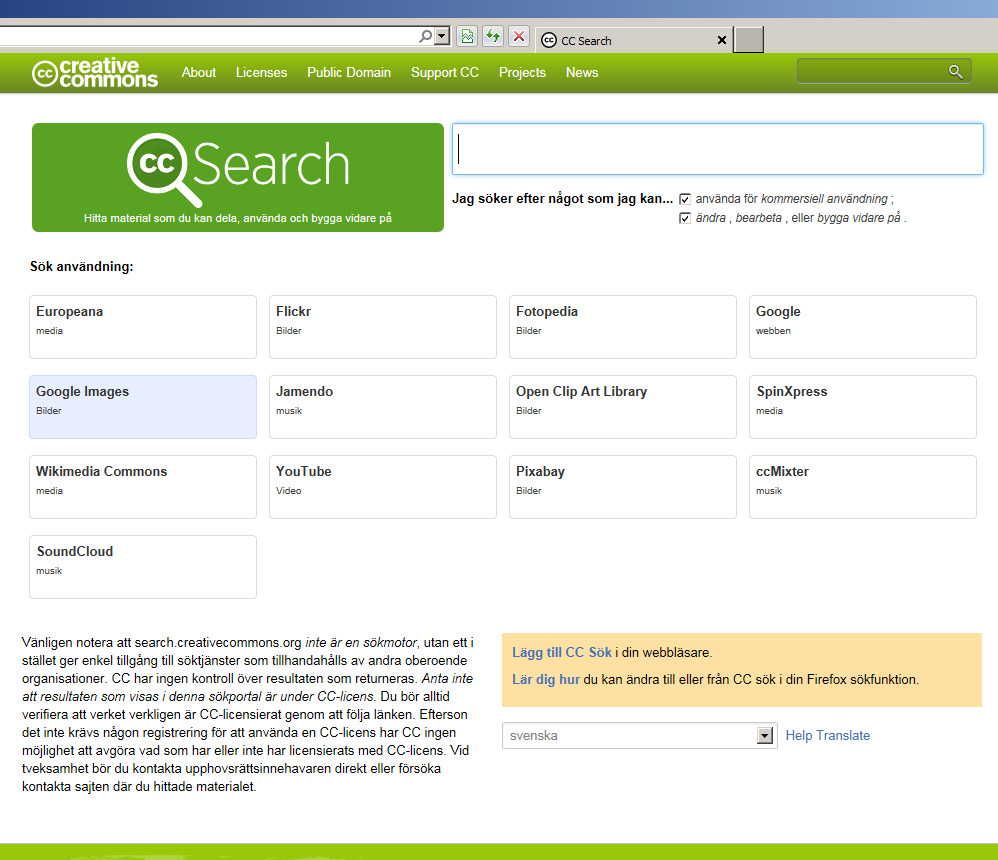Click the site search magnifier icon
Screen dimensions: 998x860
click(x=955, y=71)
